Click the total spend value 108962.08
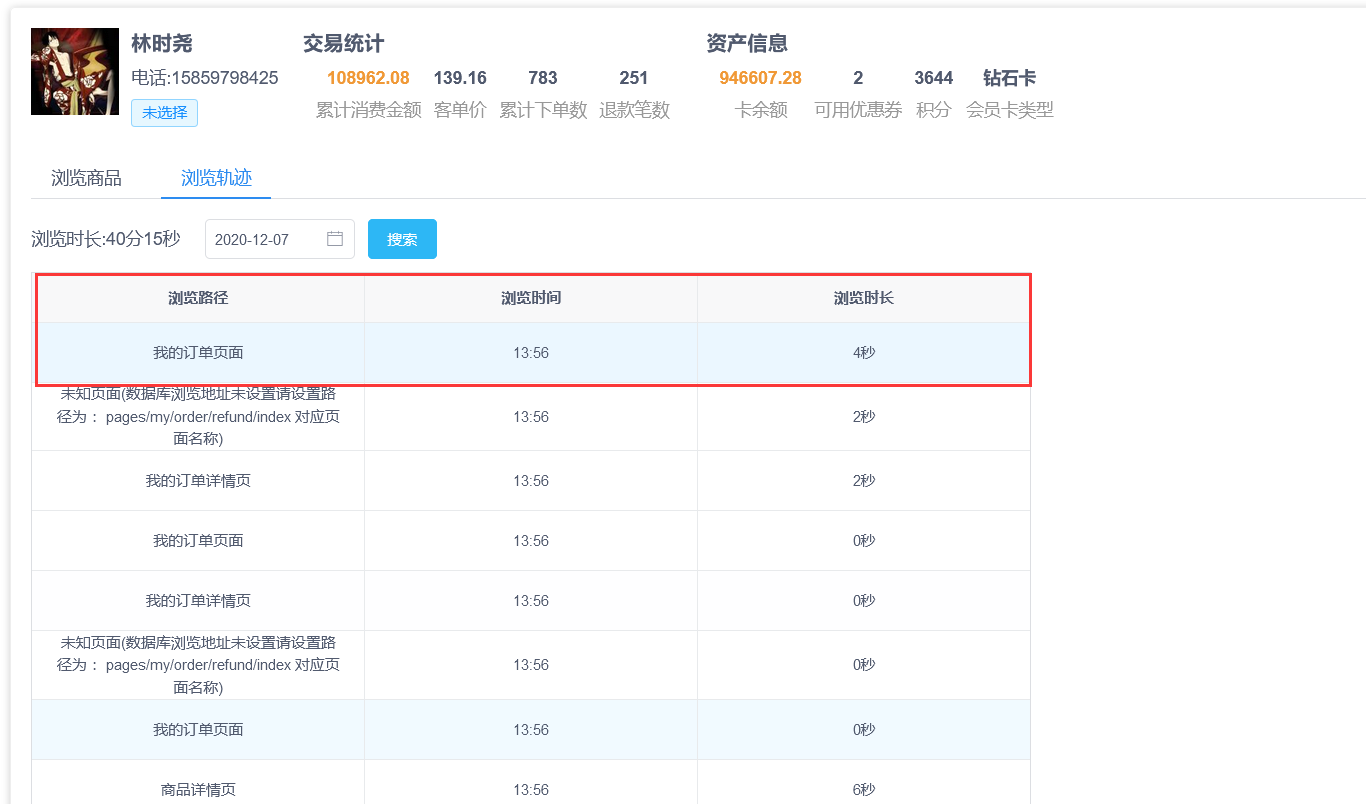This screenshot has height=804, width=1366. click(368, 78)
